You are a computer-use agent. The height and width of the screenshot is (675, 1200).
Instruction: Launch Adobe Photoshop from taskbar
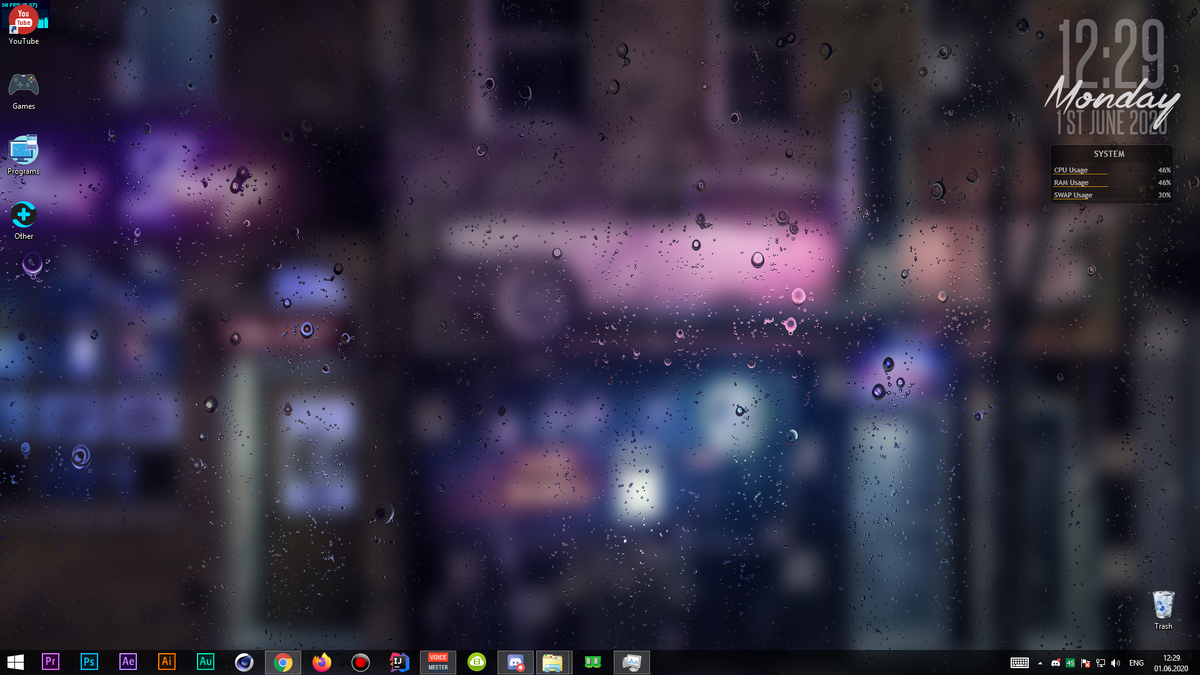(x=89, y=662)
